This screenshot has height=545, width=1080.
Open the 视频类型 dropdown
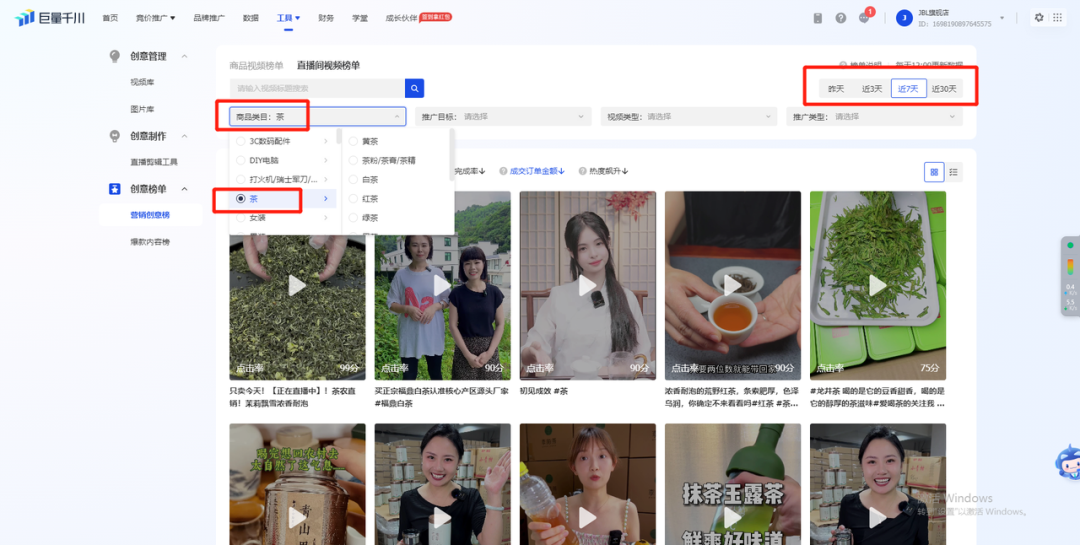coord(689,117)
